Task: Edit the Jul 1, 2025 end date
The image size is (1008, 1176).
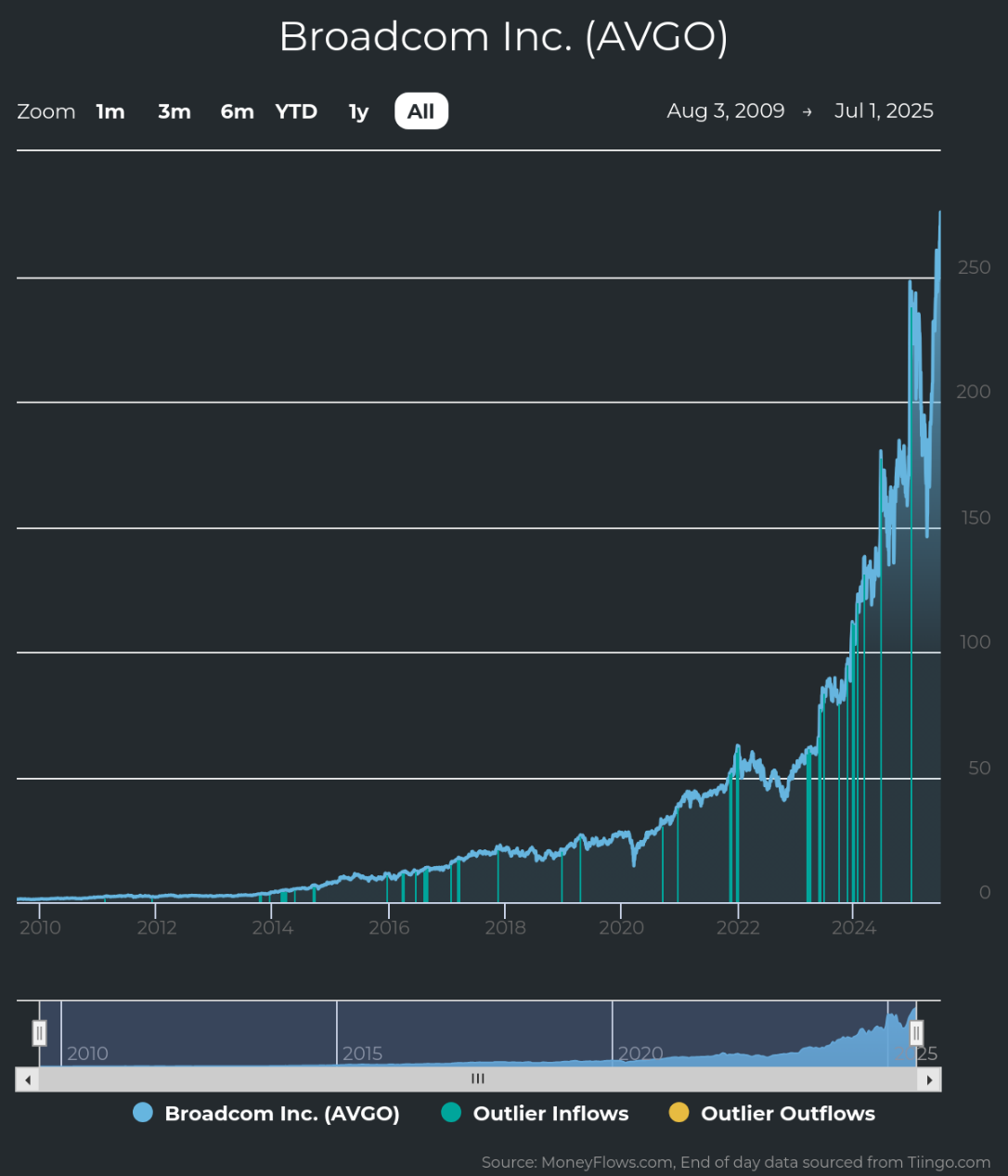Action: click(x=884, y=110)
